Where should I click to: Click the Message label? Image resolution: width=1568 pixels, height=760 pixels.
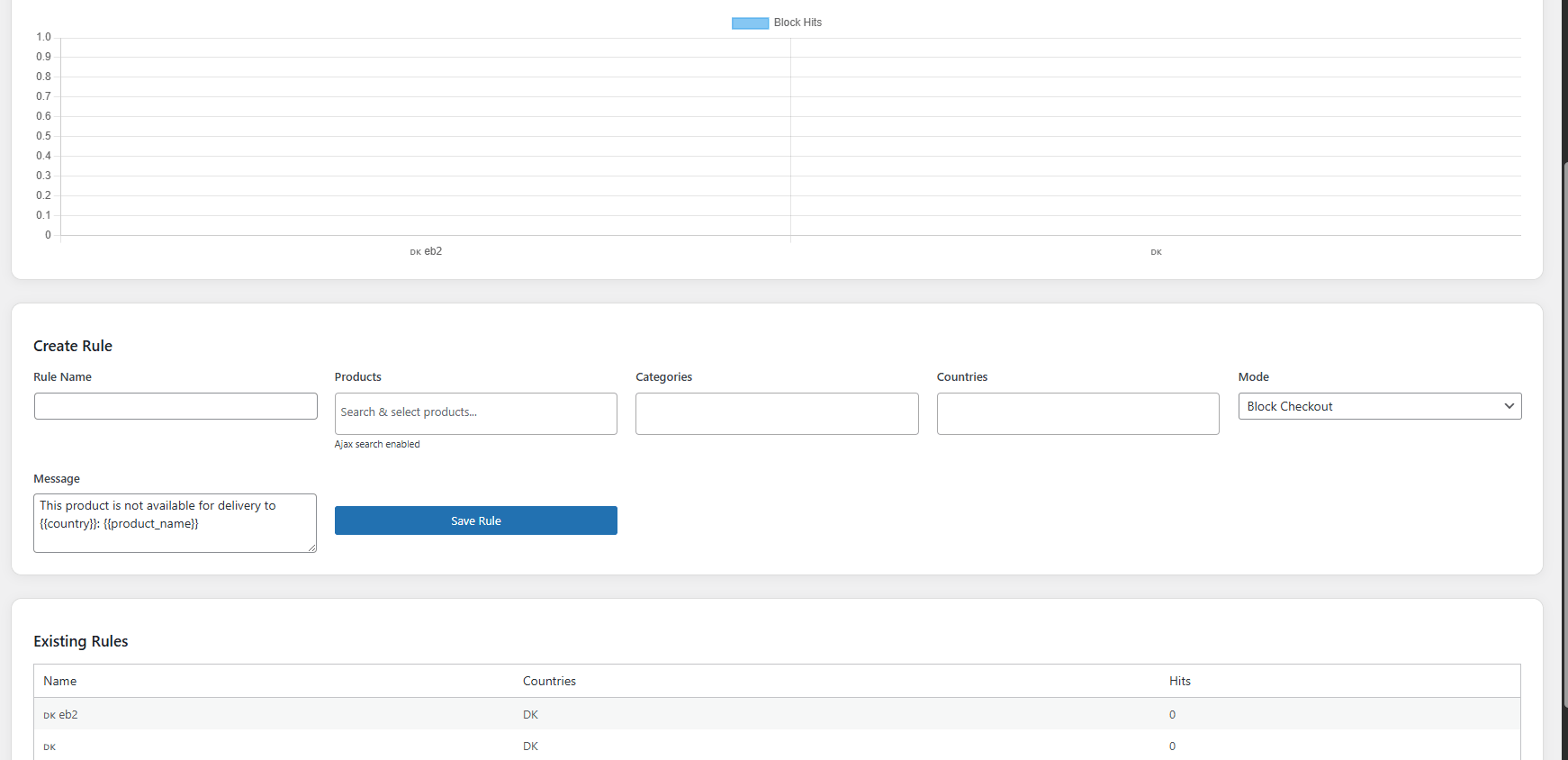click(x=57, y=479)
